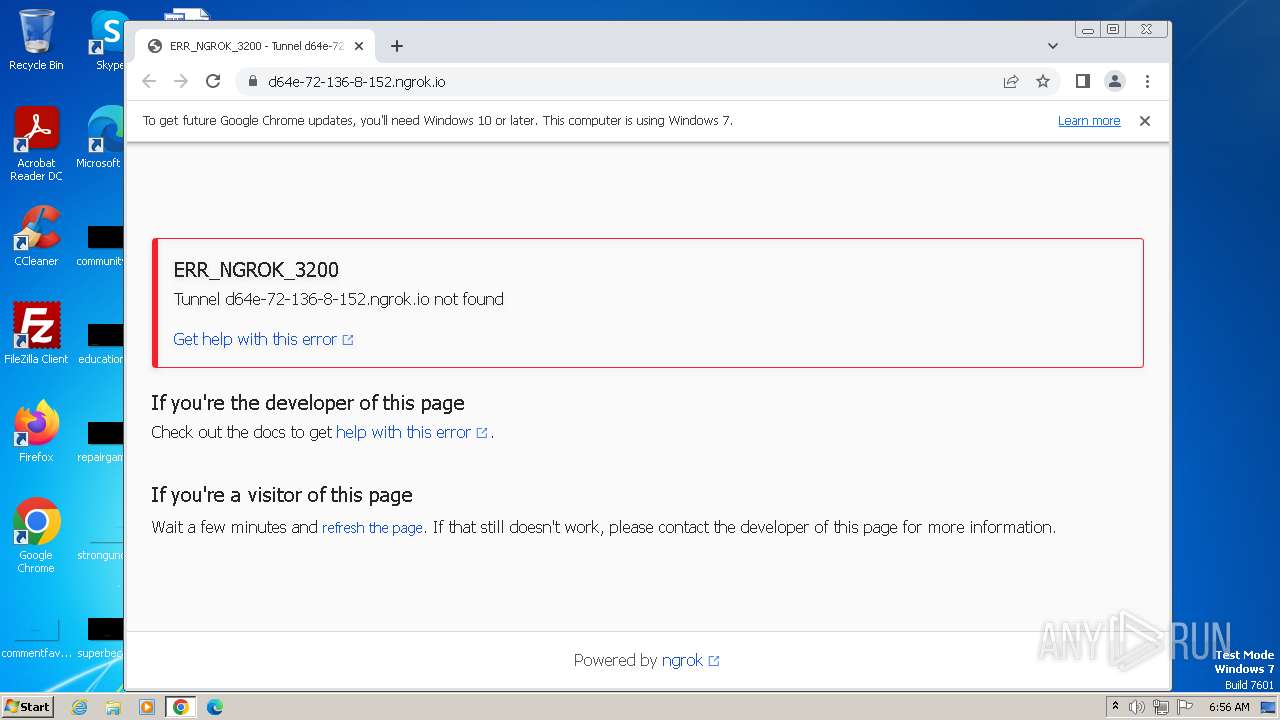Select the ERR_NGROK_3200 error heading
The height and width of the screenshot is (720, 1280).
256,270
